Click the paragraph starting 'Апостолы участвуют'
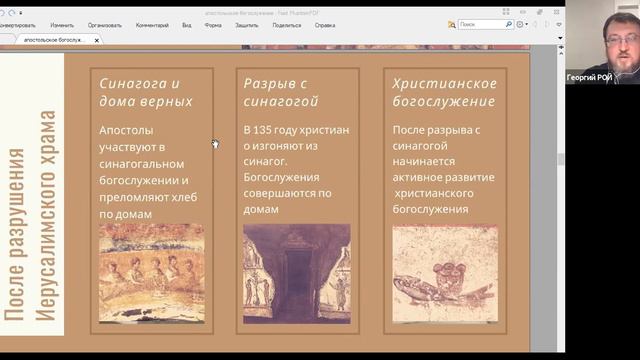Image resolution: width=640 pixels, height=360 pixels. 148,172
